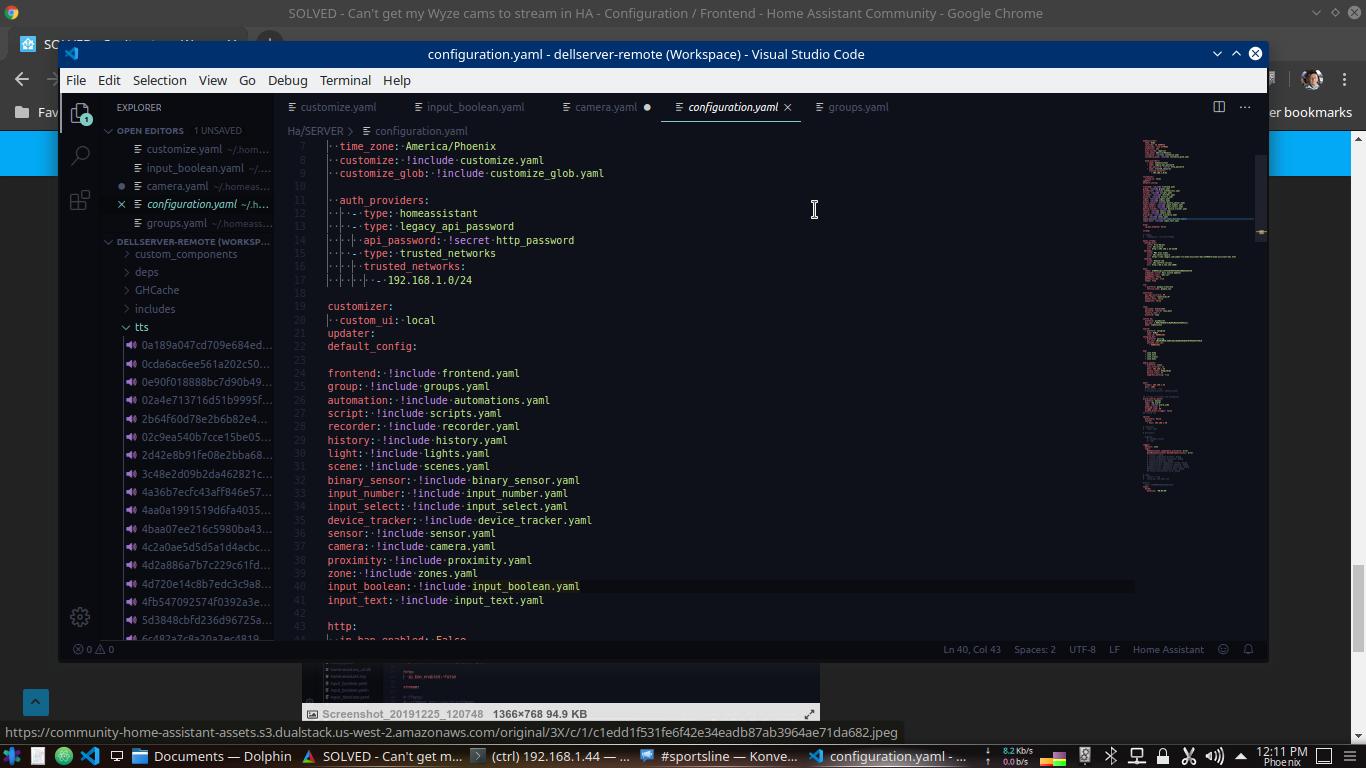Close configuration.yaml in Open Editors list
The width and height of the screenshot is (1366, 768).
(122, 204)
